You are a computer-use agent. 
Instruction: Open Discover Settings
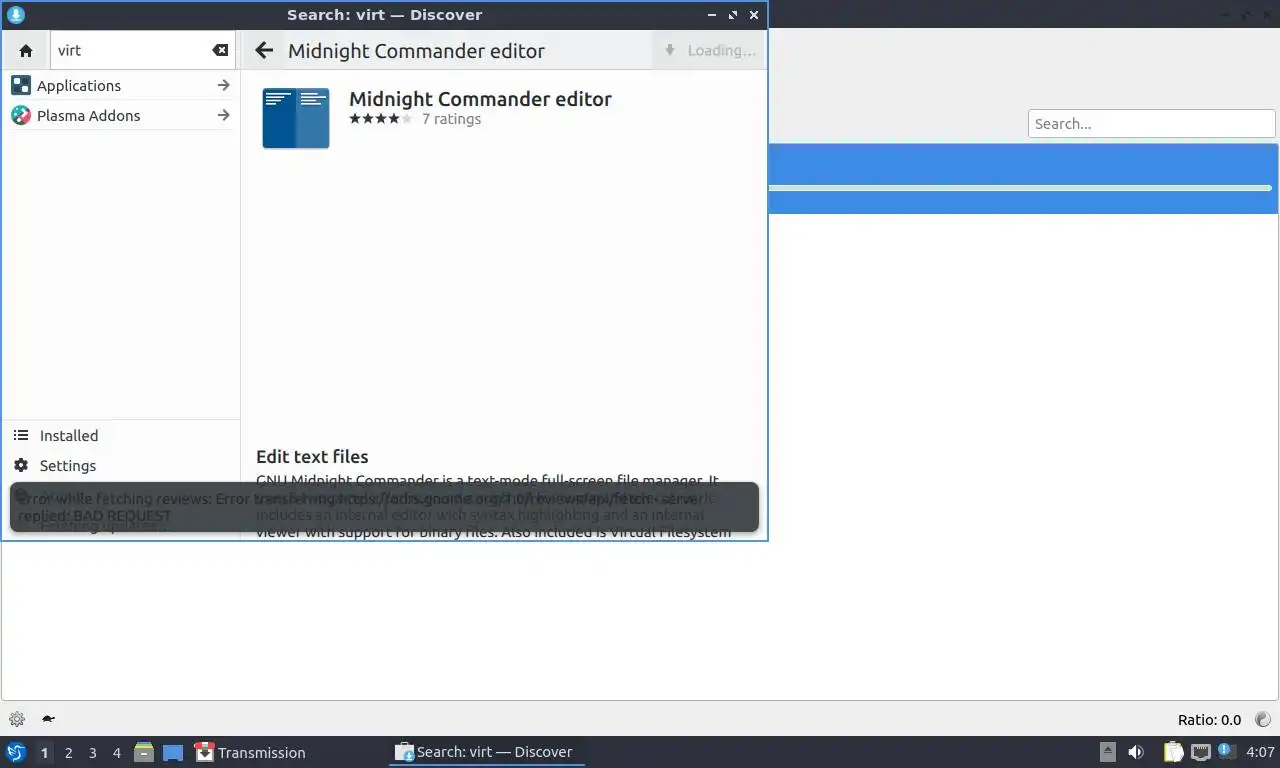121,466
